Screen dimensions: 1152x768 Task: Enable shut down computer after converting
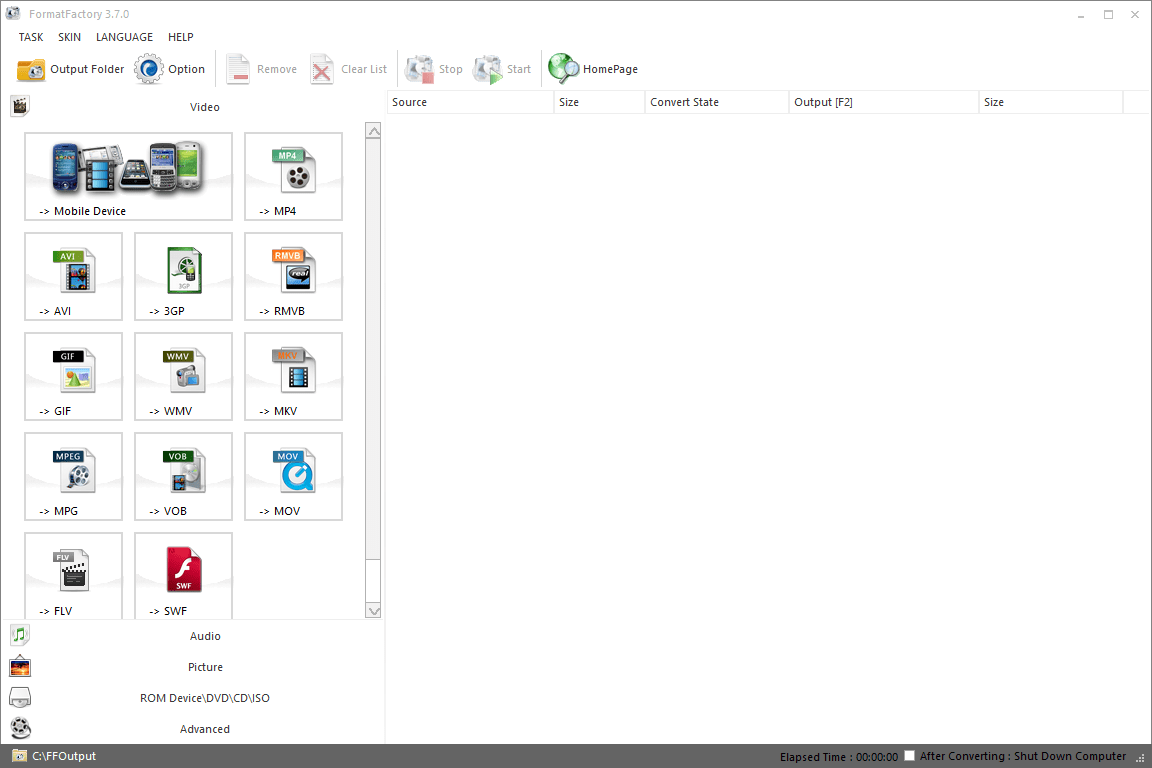[x=909, y=756]
